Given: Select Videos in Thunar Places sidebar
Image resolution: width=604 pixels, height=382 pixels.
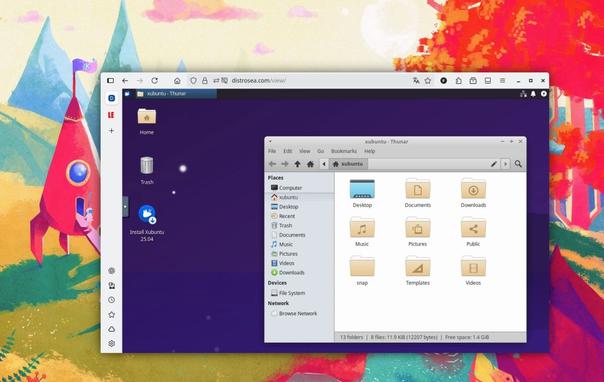Looking at the screenshot, I should tap(300, 263).
